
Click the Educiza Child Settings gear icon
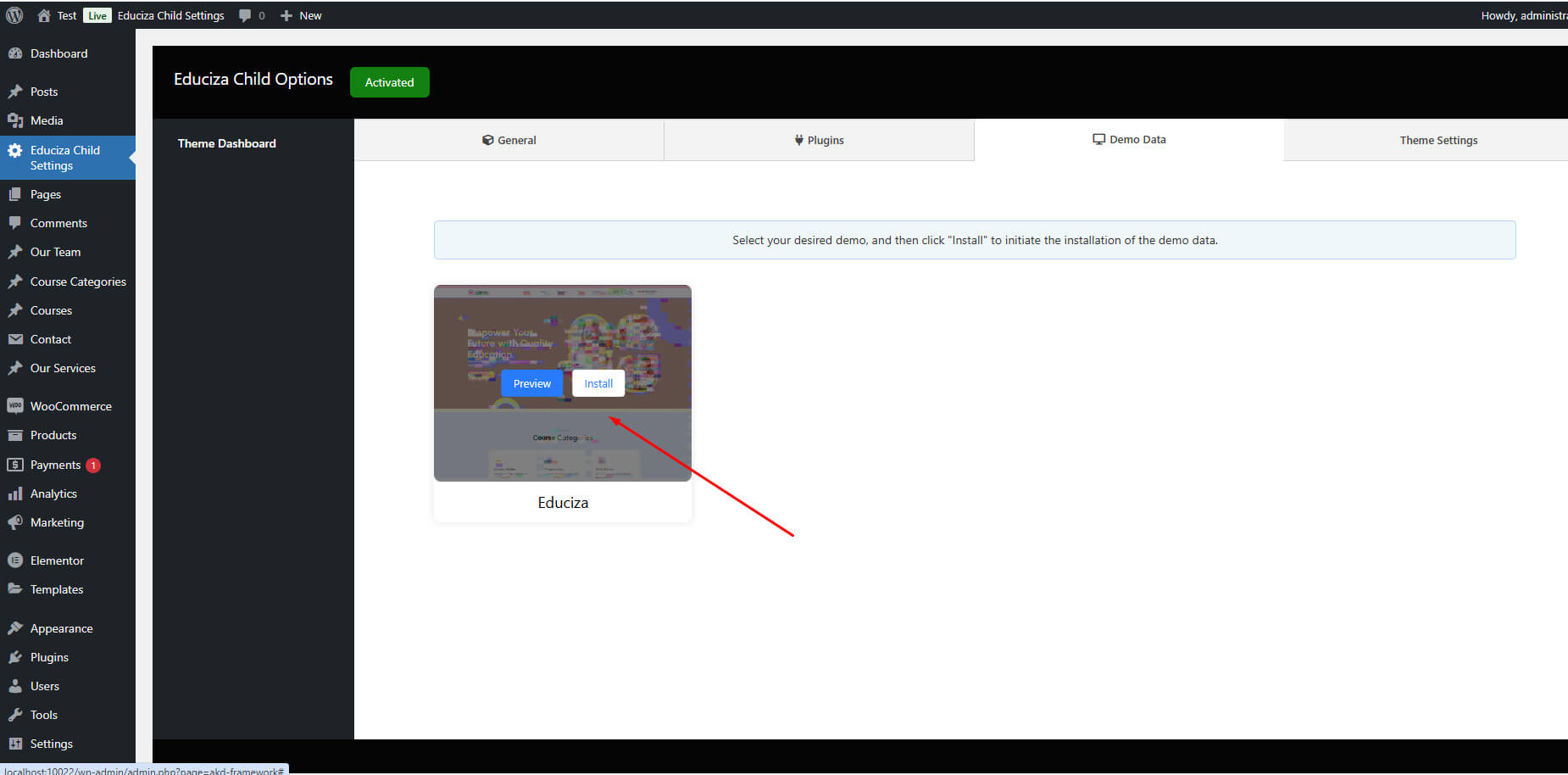(15, 150)
